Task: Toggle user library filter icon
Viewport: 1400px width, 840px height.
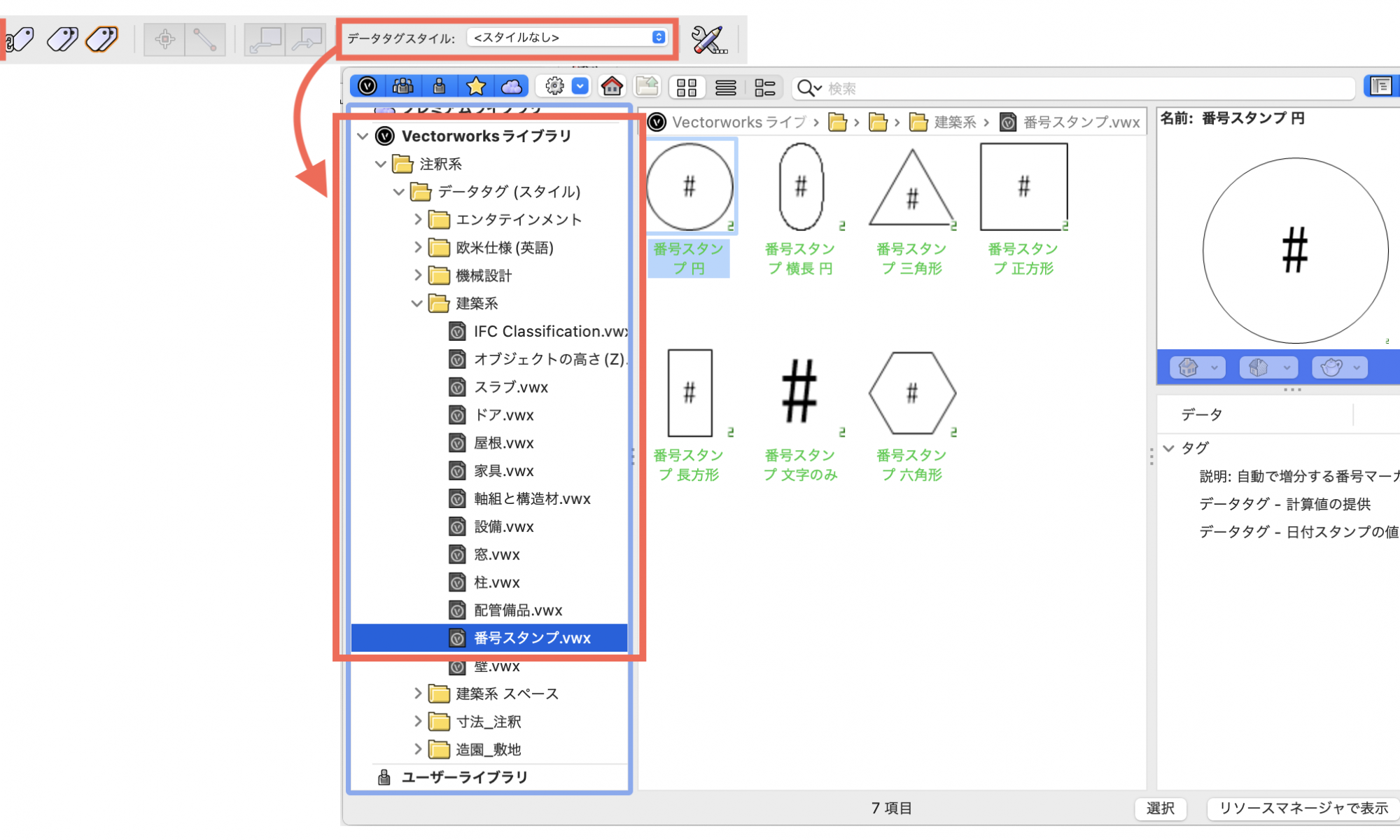Action: click(x=440, y=87)
